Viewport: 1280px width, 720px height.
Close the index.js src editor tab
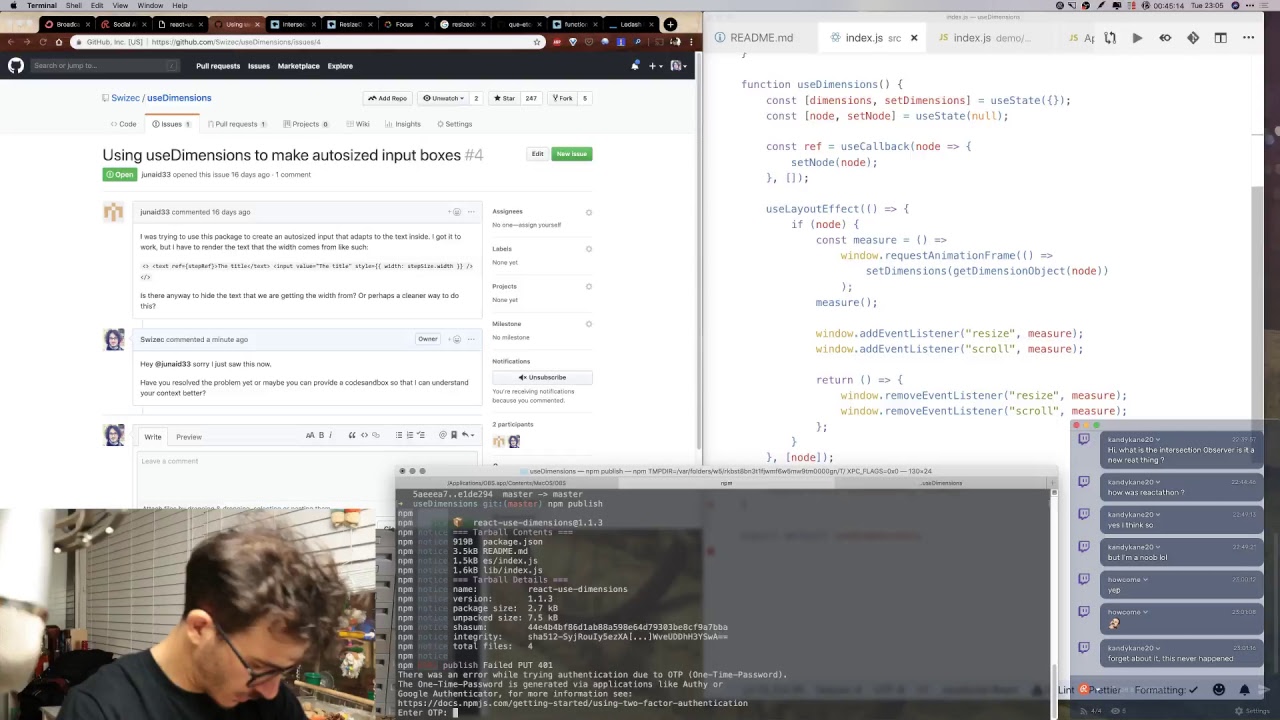pos(913,38)
